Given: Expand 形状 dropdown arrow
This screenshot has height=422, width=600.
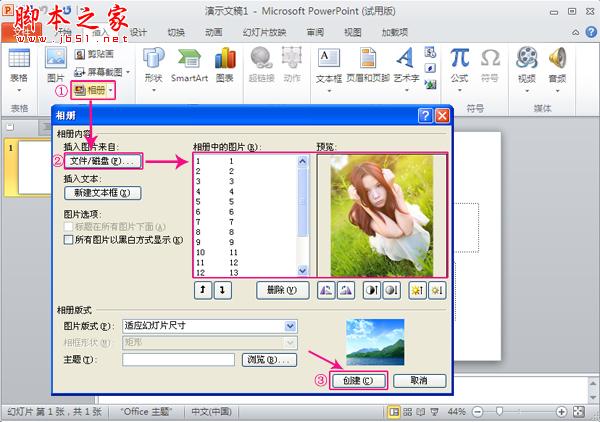Looking at the screenshot, I should pos(154,91).
